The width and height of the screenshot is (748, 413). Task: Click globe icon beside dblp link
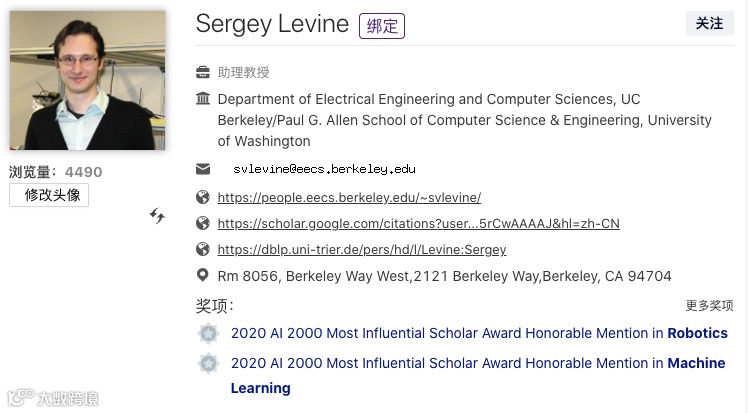pyautogui.click(x=203, y=249)
